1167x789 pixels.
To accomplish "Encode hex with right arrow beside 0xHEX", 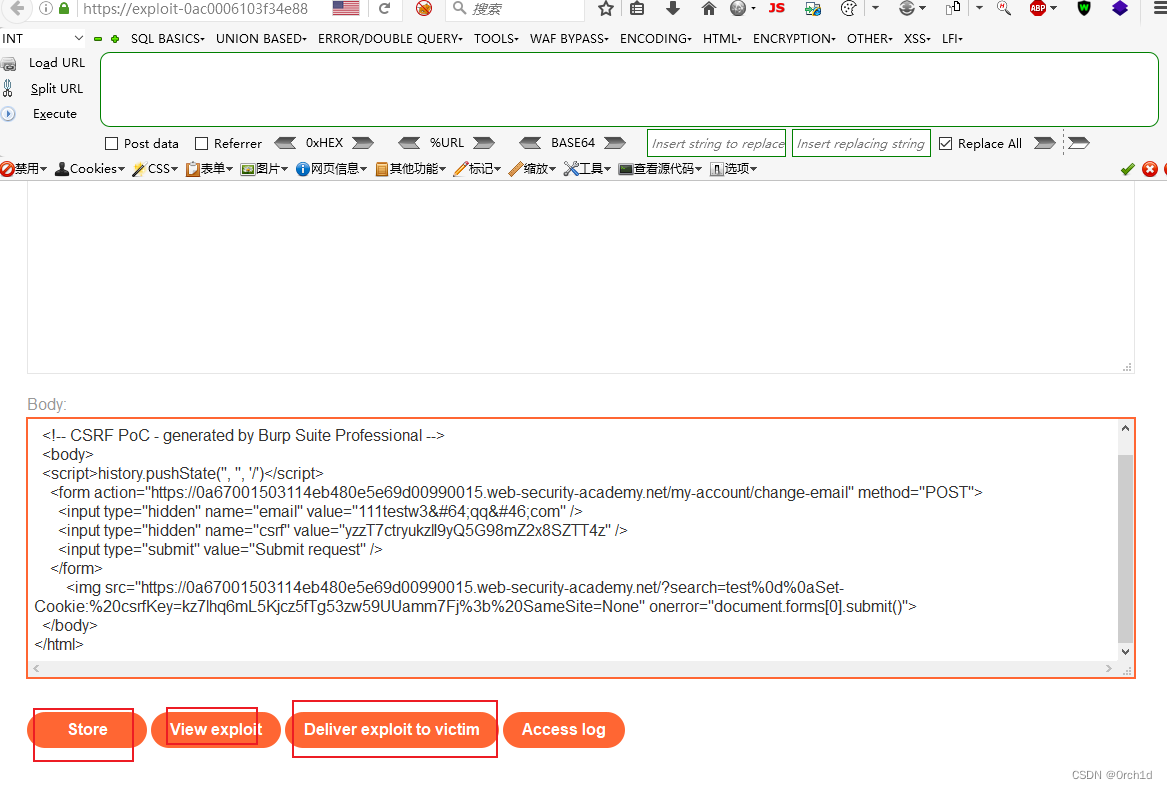I will [363, 143].
